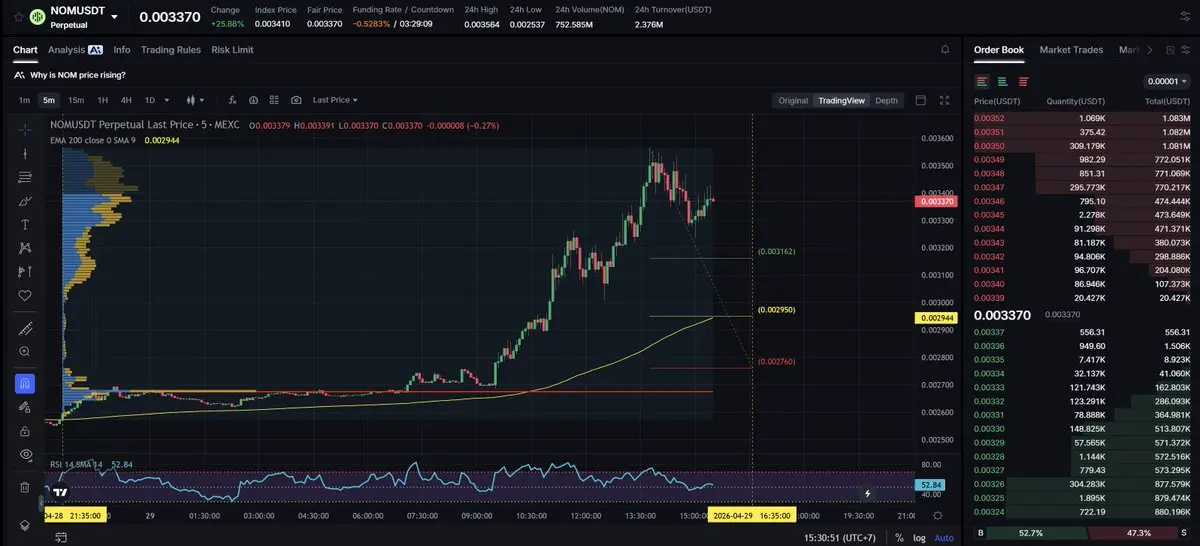Show both bids and asks order book view
Viewport: 1200px width, 546px height.
click(982, 81)
